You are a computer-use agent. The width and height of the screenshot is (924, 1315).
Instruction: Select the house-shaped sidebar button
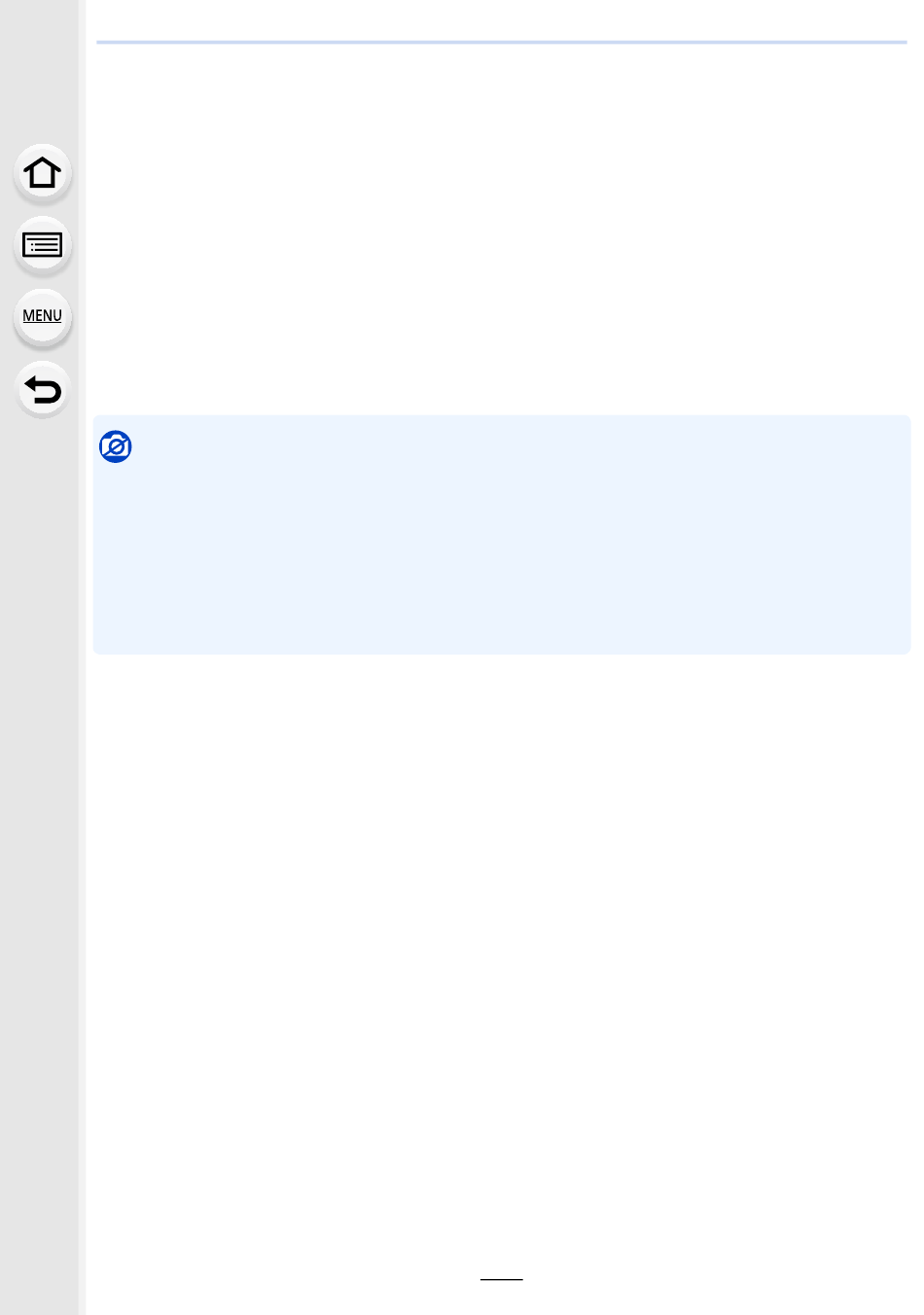[x=42, y=173]
